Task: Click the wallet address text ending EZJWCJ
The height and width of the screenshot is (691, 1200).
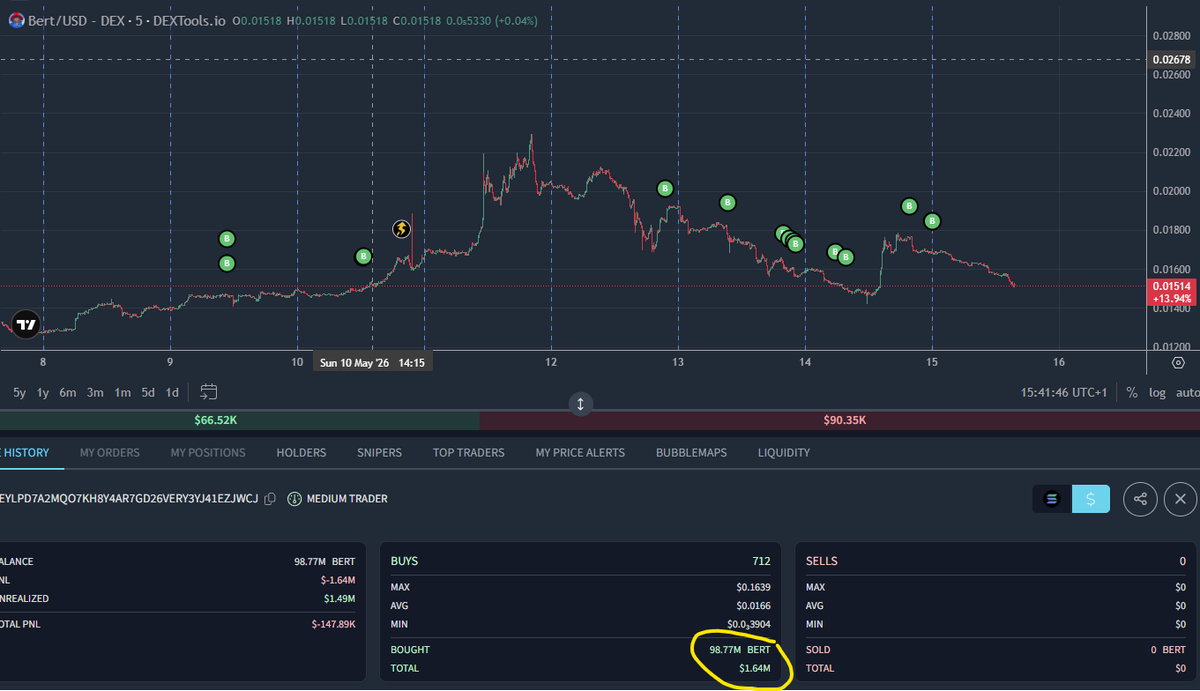Action: 129,498
